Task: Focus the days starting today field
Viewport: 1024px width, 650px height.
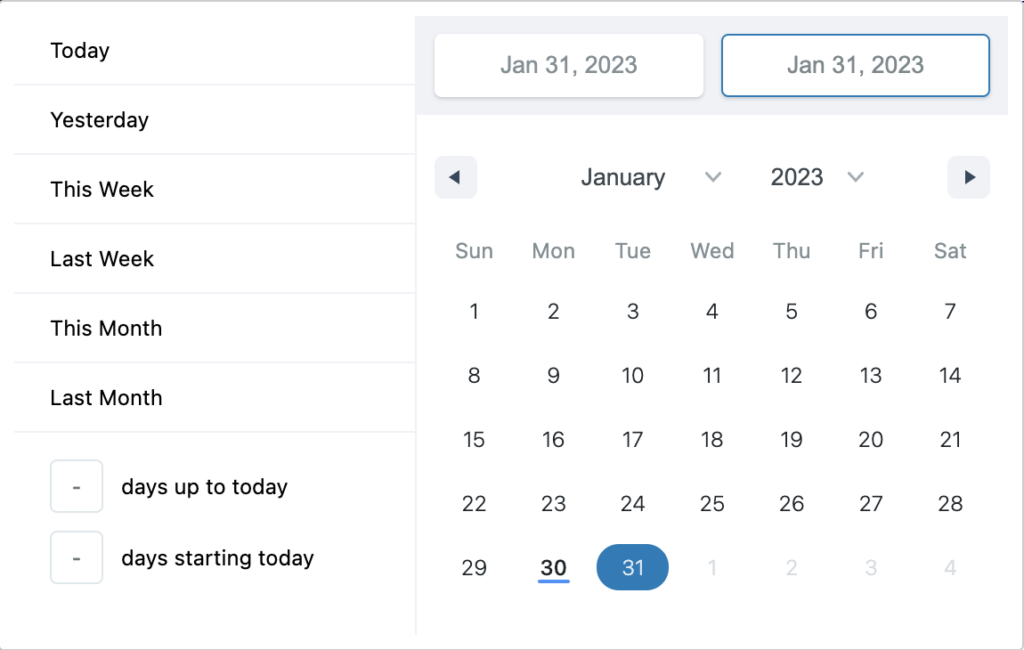Action: (x=76, y=557)
